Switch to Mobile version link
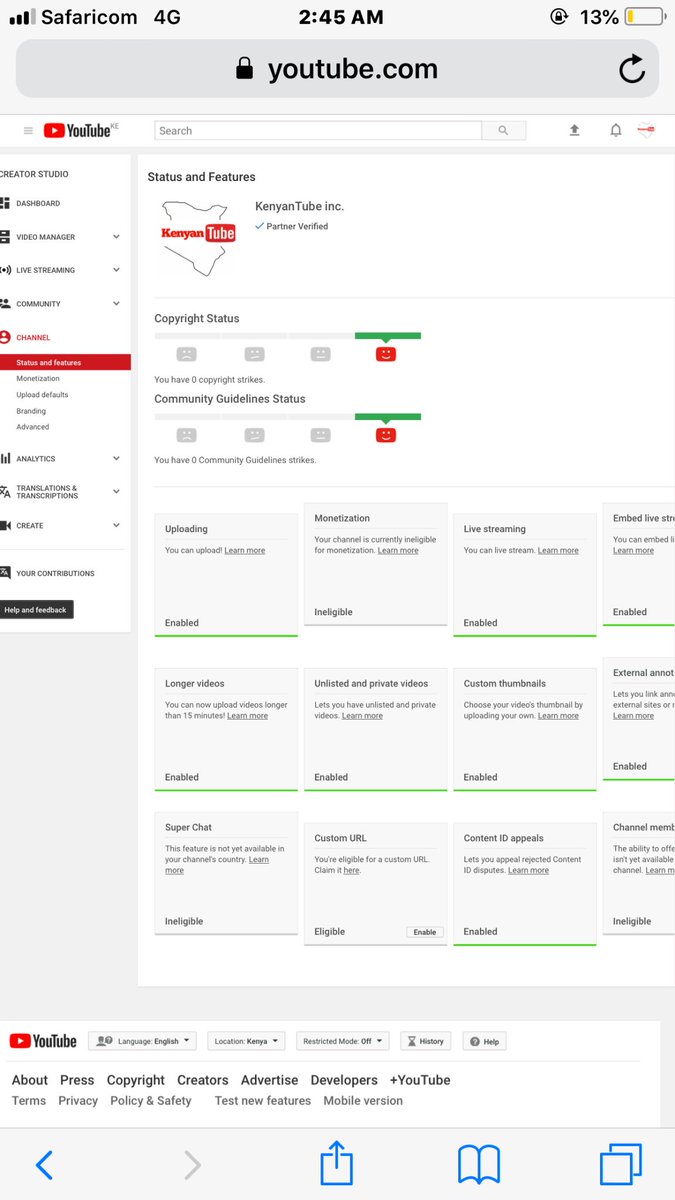The image size is (675, 1200). [x=363, y=1101]
